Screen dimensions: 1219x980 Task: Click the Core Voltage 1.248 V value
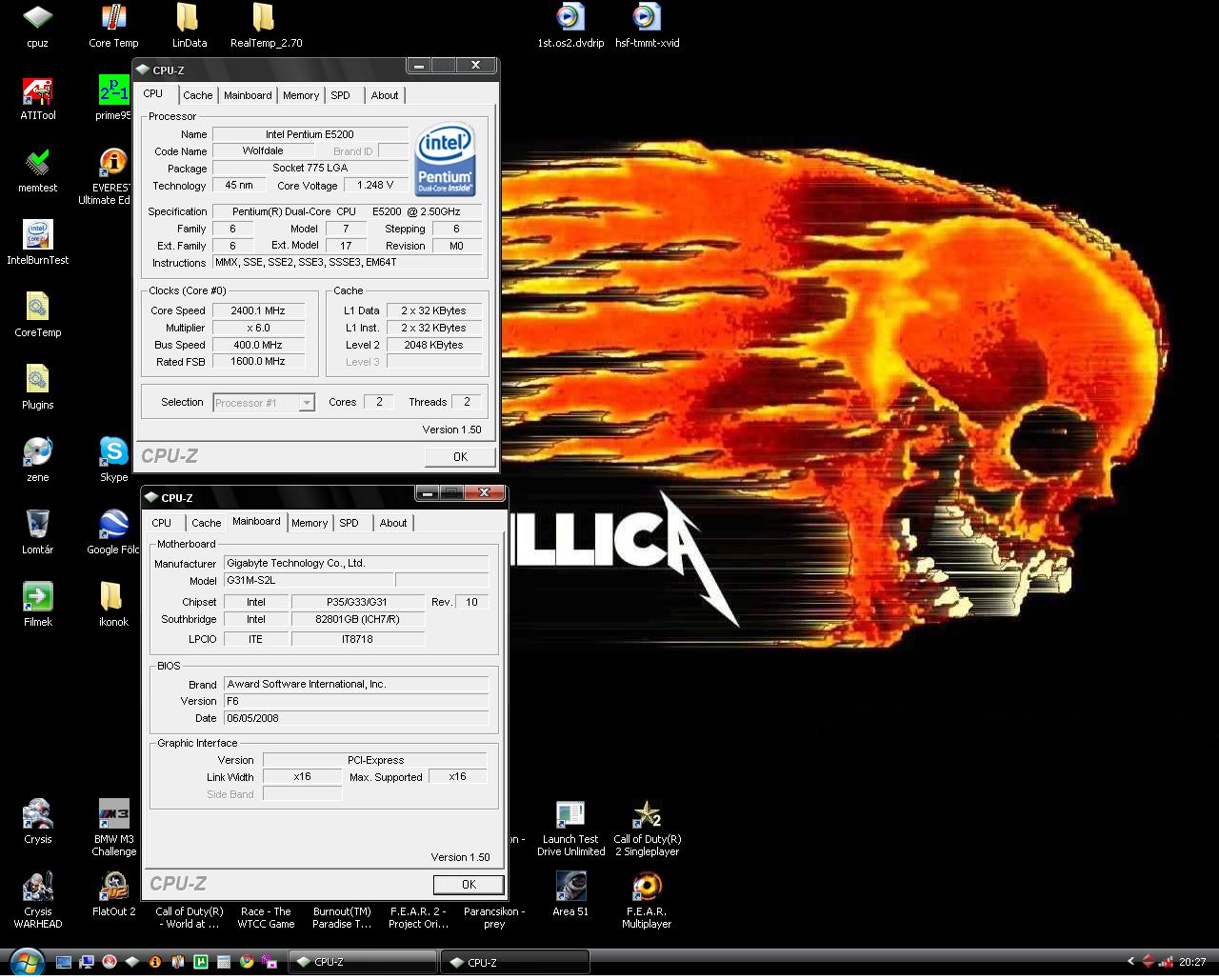[375, 185]
